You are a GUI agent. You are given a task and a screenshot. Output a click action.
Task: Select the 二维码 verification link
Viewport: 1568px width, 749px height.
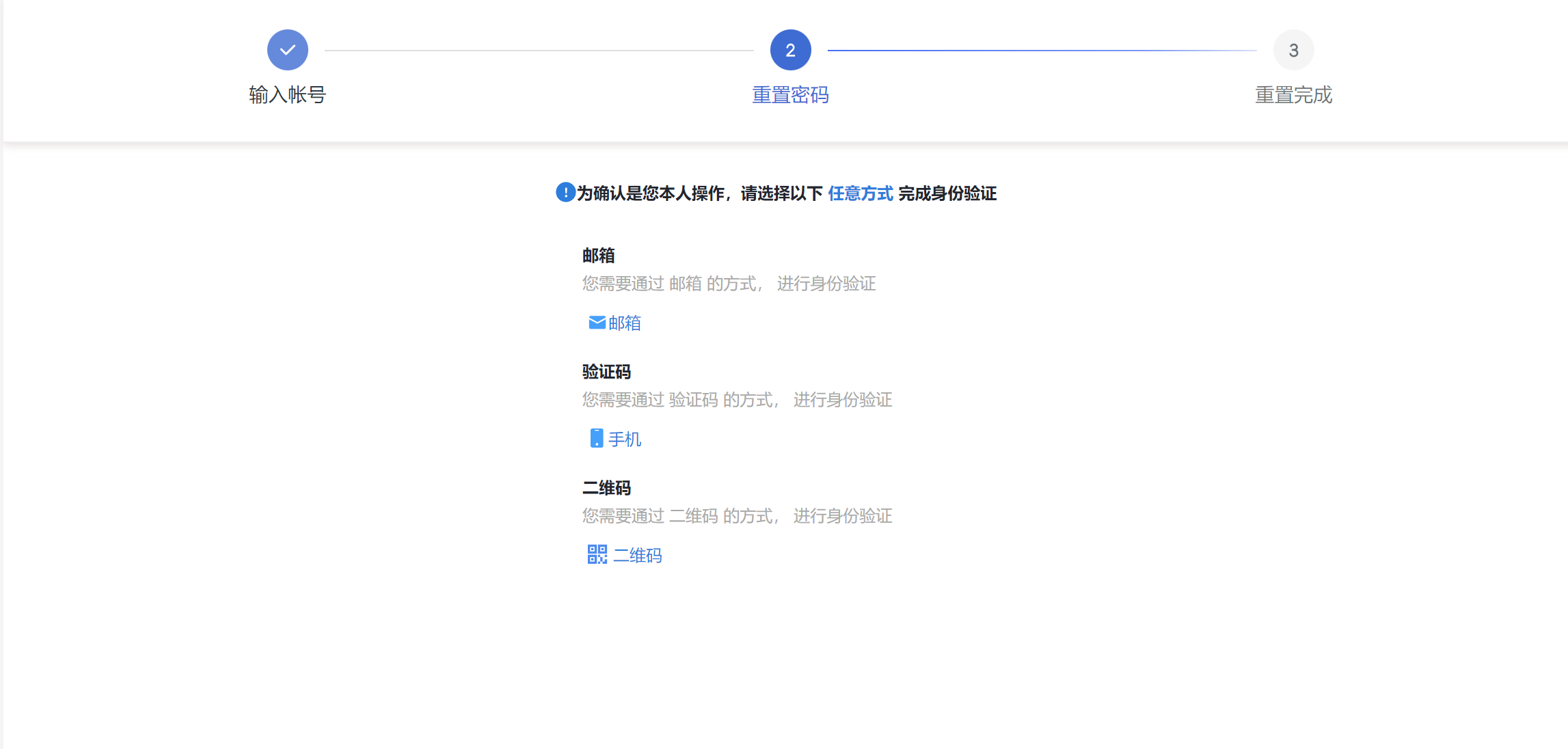pos(637,555)
